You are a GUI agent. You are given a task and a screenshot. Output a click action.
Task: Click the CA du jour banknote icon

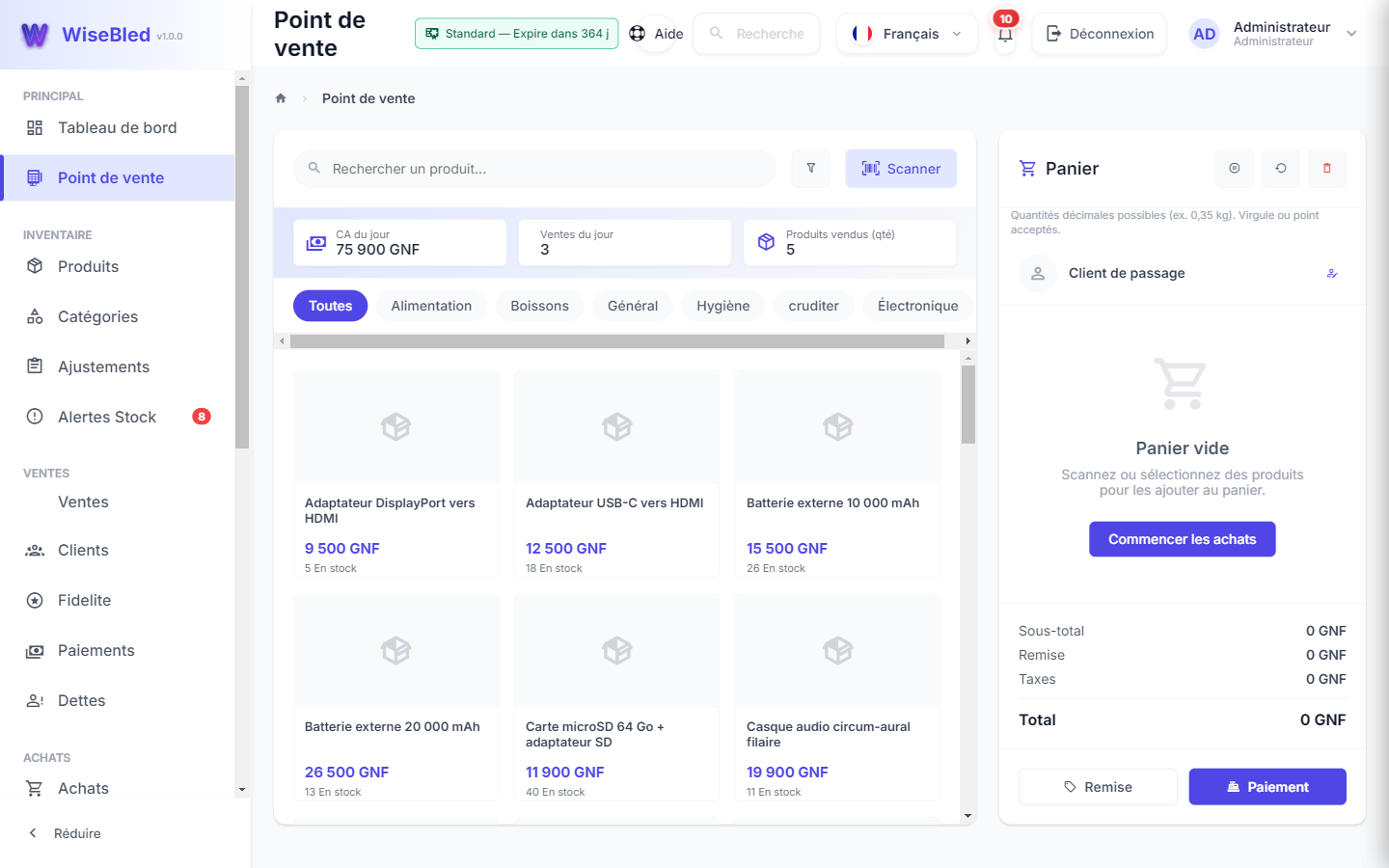point(316,243)
